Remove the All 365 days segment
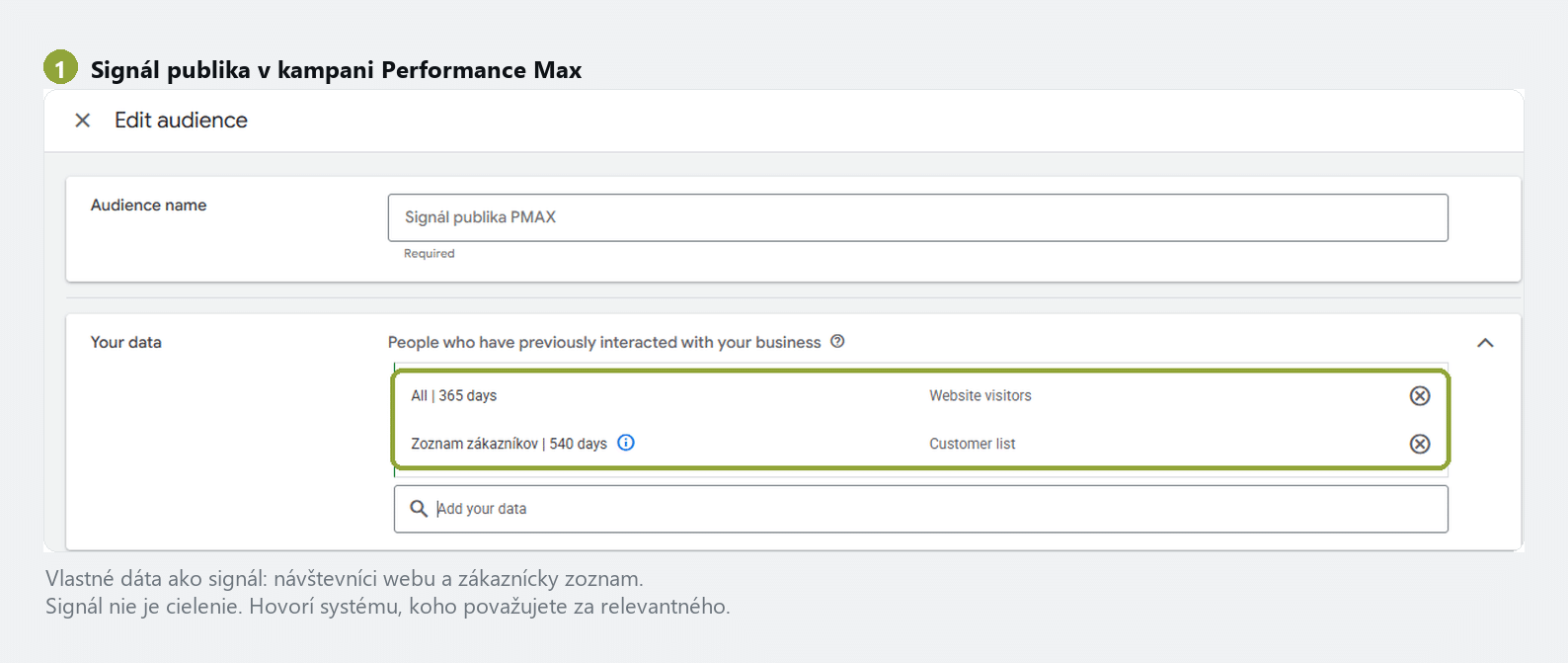Screen dimensions: 1568x663 [x=1420, y=395]
